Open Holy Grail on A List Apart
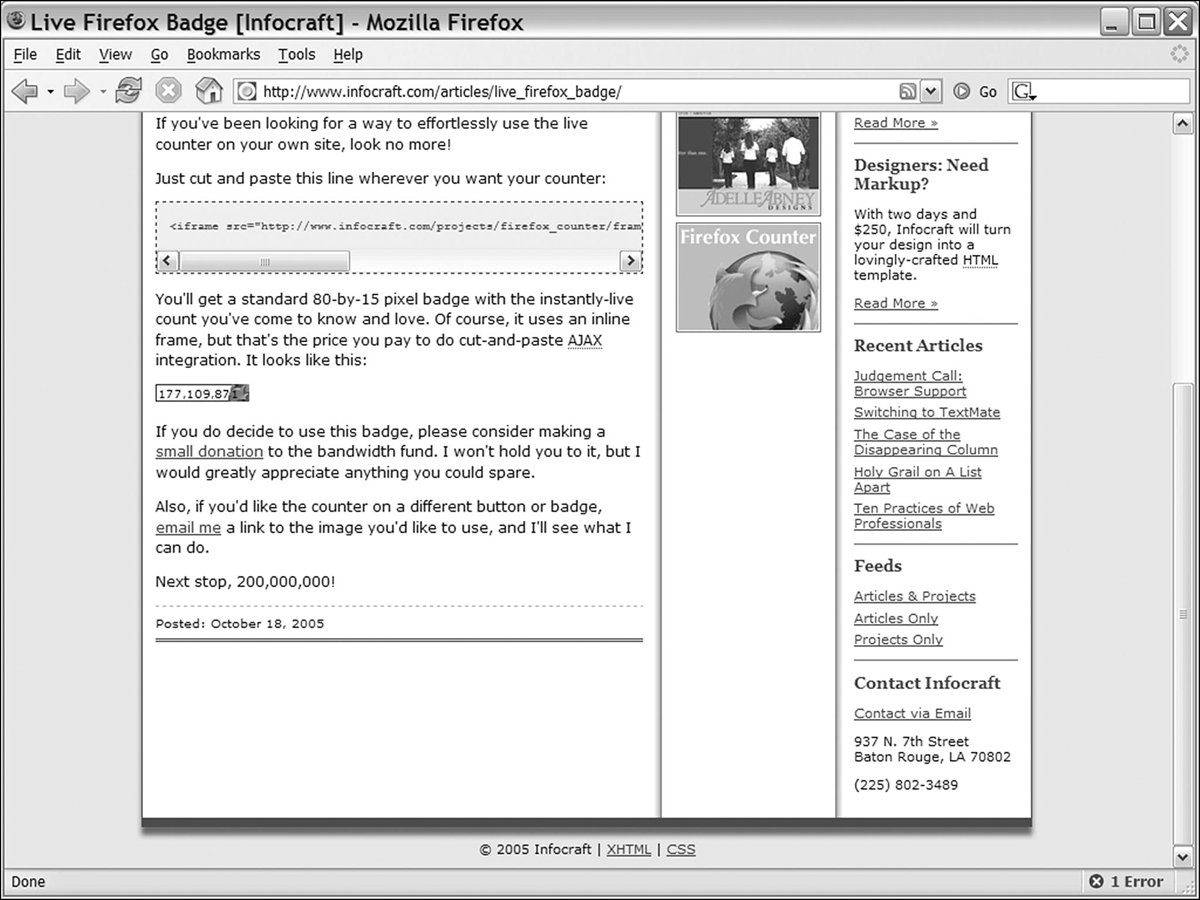This screenshot has height=900, width=1200. tap(918, 480)
